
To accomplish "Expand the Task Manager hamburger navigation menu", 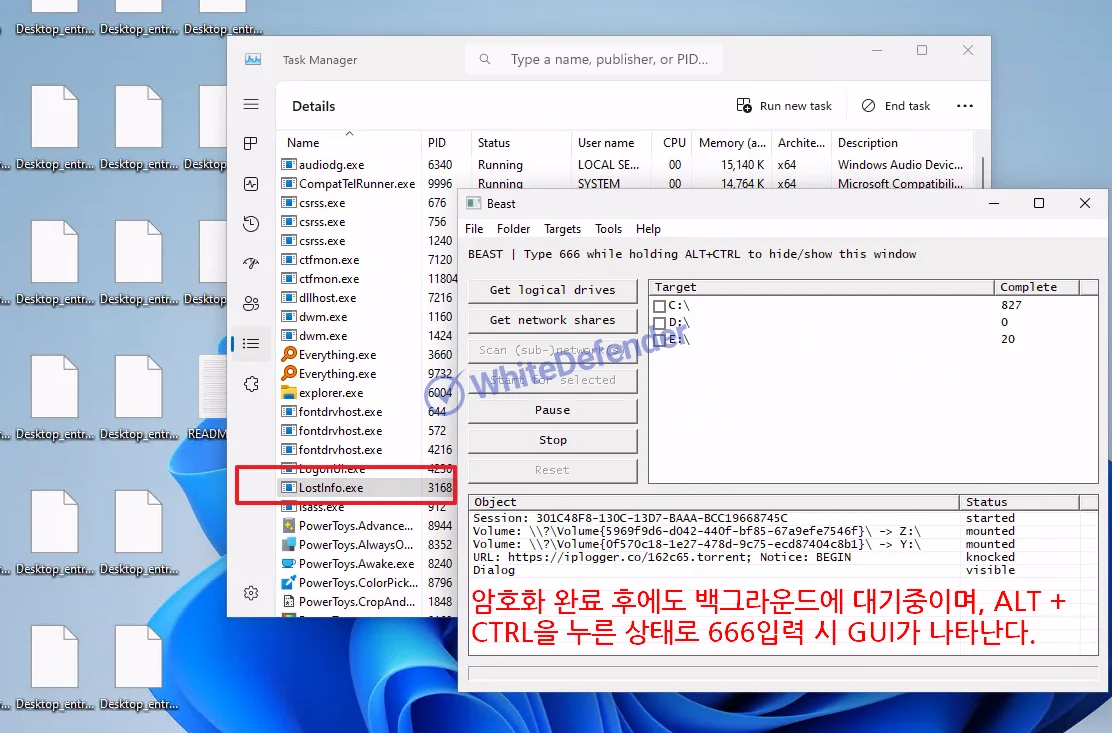I will (251, 105).
